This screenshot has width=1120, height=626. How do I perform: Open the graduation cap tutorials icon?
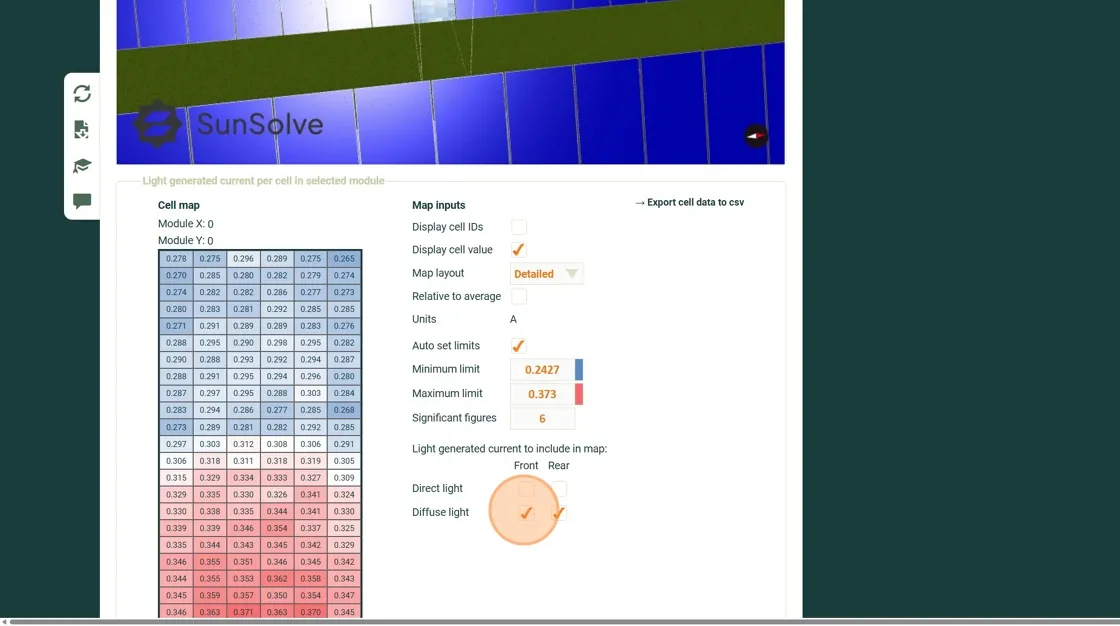tap(82, 166)
